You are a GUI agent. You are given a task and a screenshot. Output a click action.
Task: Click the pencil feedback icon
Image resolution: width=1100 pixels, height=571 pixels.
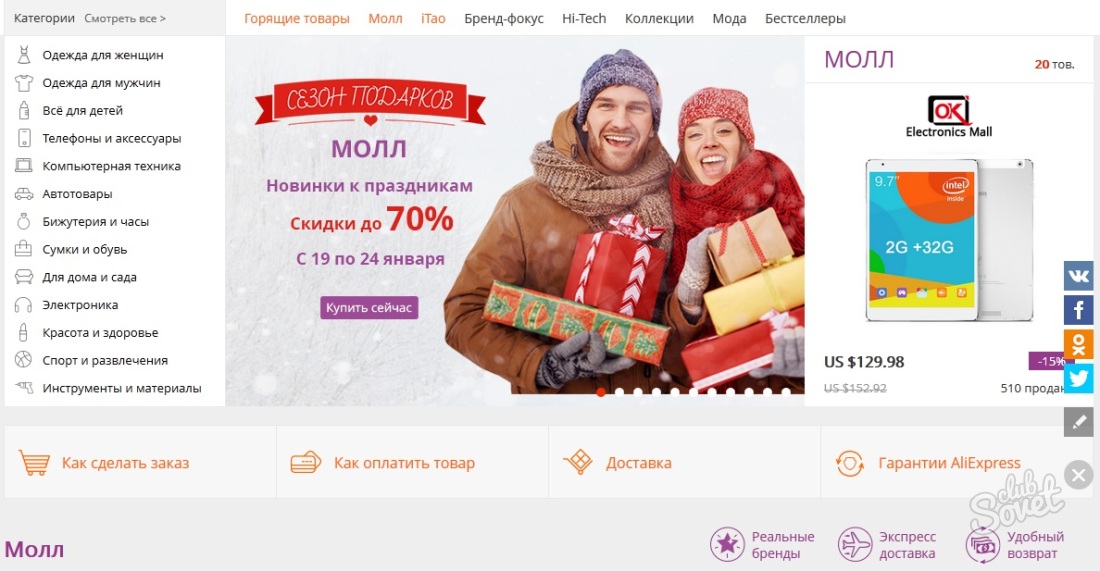point(1078,422)
